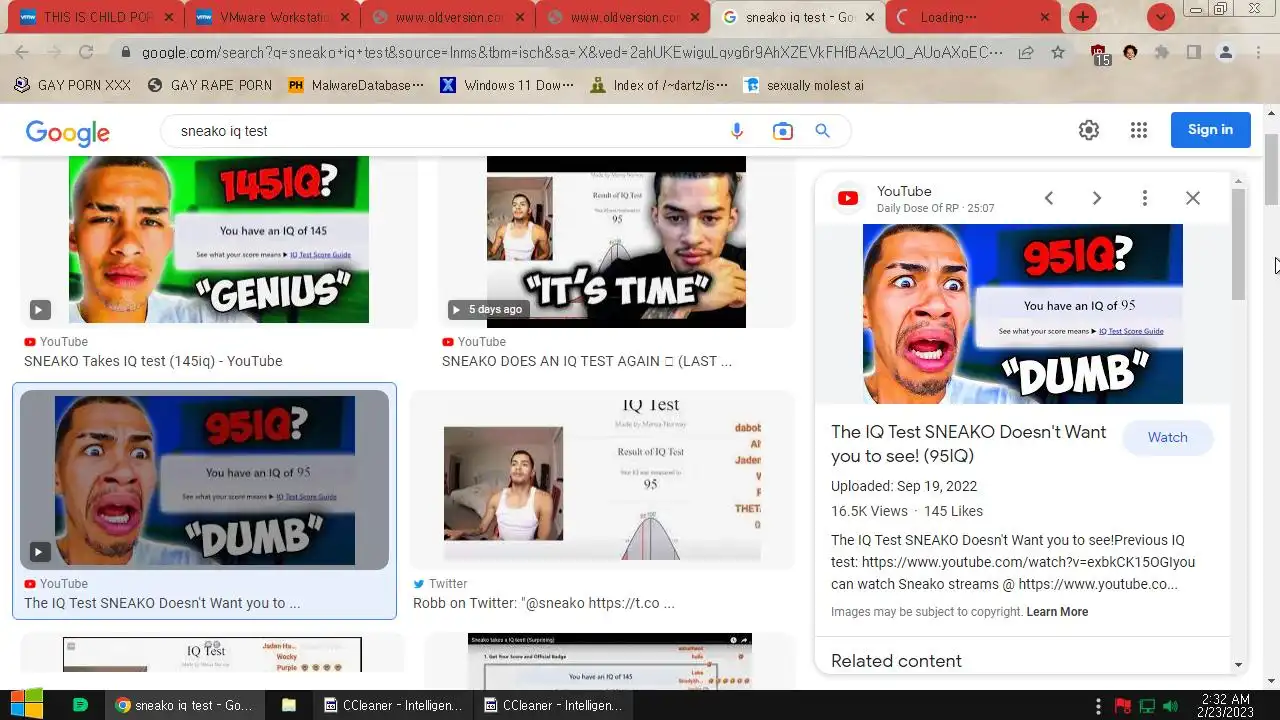Screen dimensions: 1280x720
Task: Open the Twitter IQ Test result image
Action: (x=602, y=481)
